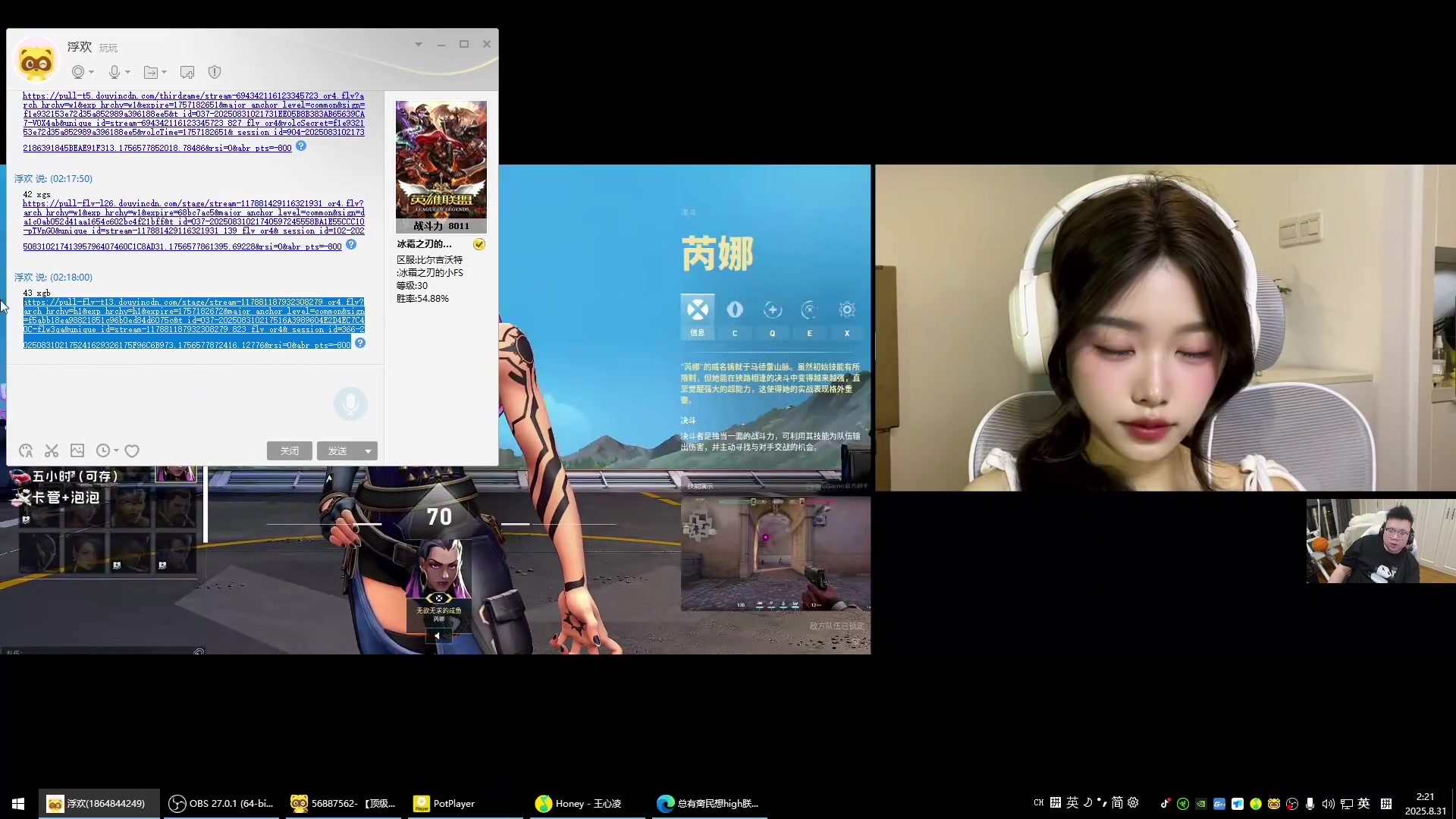The width and height of the screenshot is (1456, 819).
Task: Click the blue G tray icon
Action: 1219,804
